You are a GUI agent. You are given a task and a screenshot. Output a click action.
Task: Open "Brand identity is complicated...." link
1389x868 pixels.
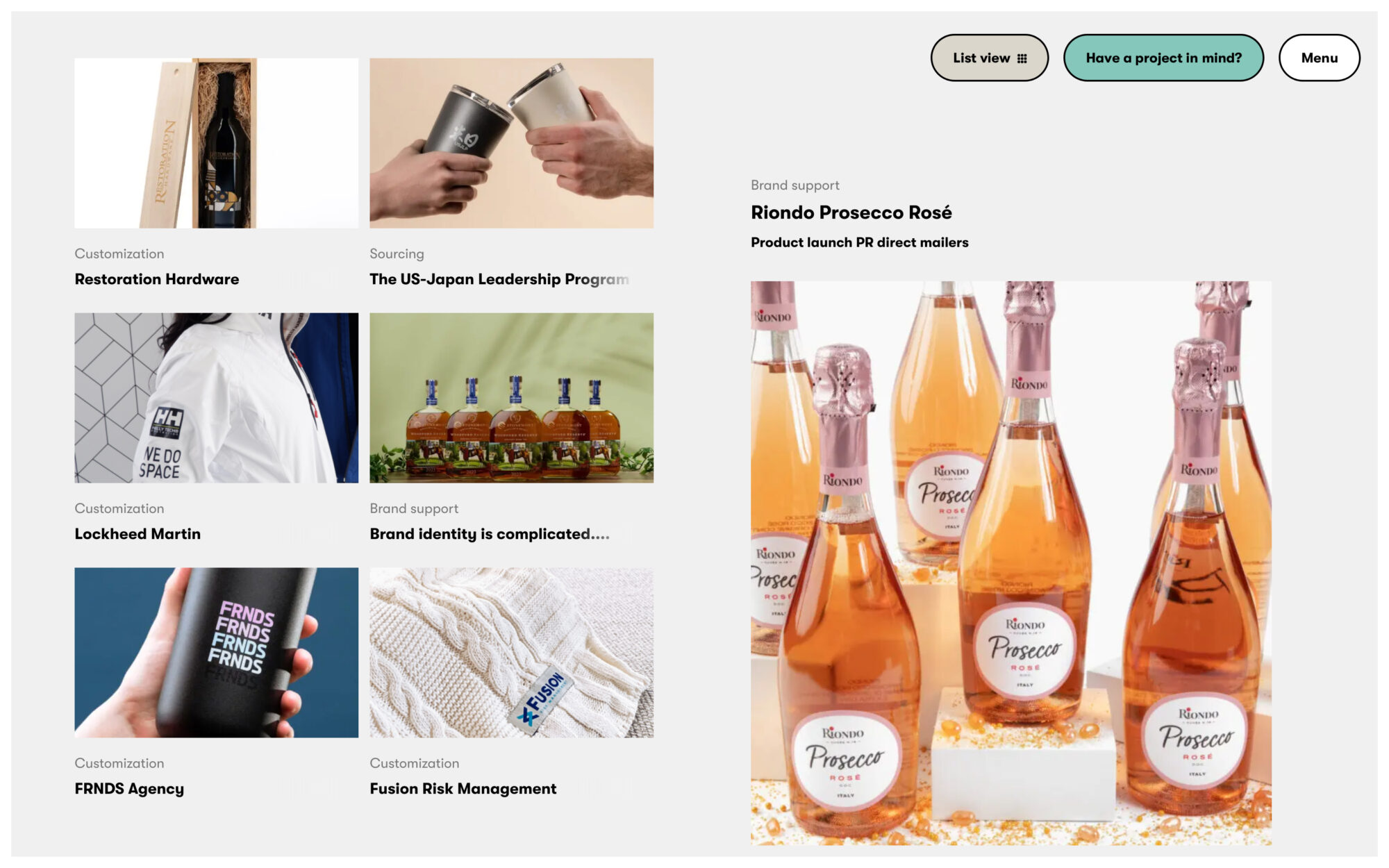coord(490,534)
